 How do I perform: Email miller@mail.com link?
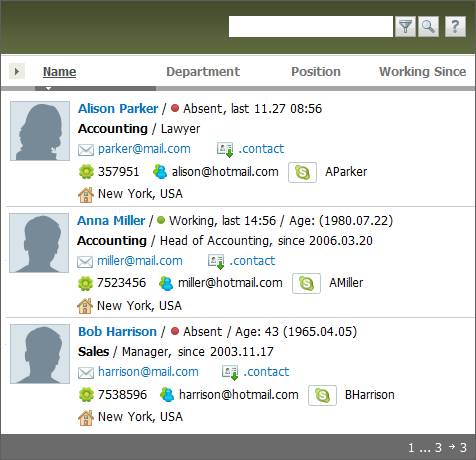140,261
